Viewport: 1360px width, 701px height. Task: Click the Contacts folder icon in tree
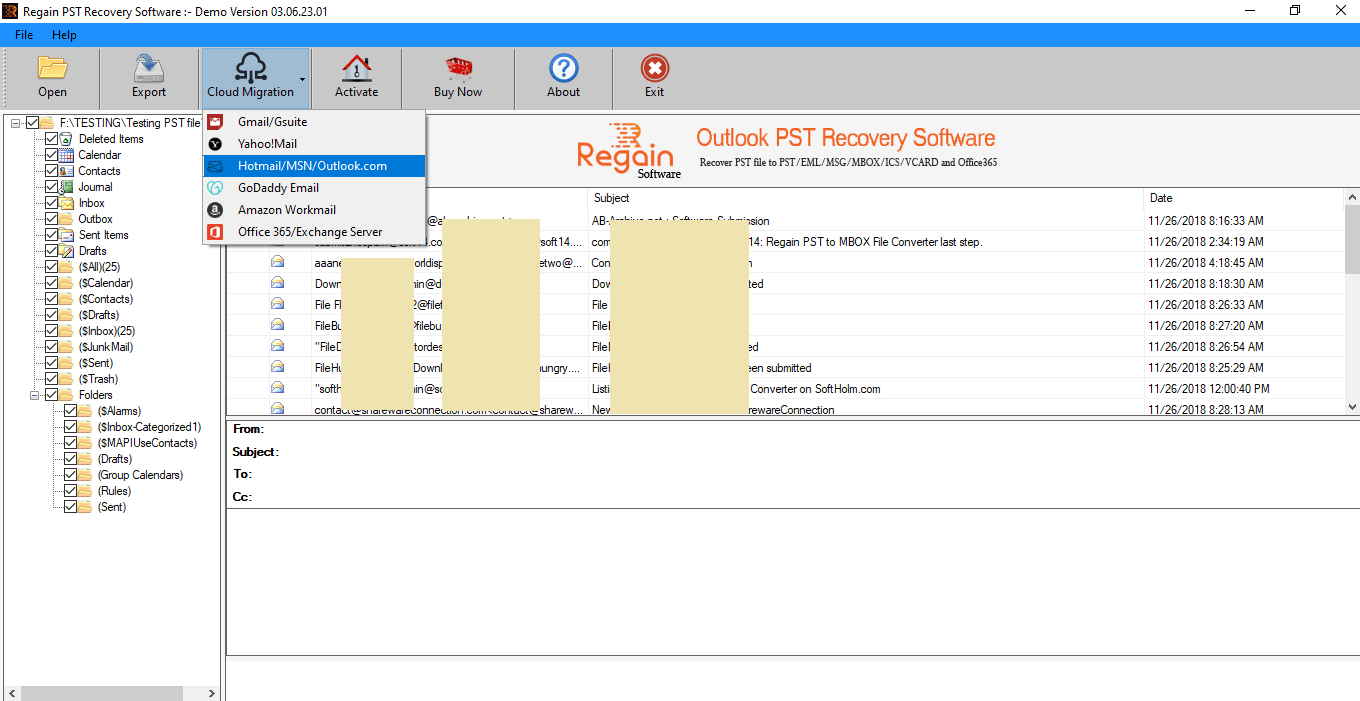(68, 171)
